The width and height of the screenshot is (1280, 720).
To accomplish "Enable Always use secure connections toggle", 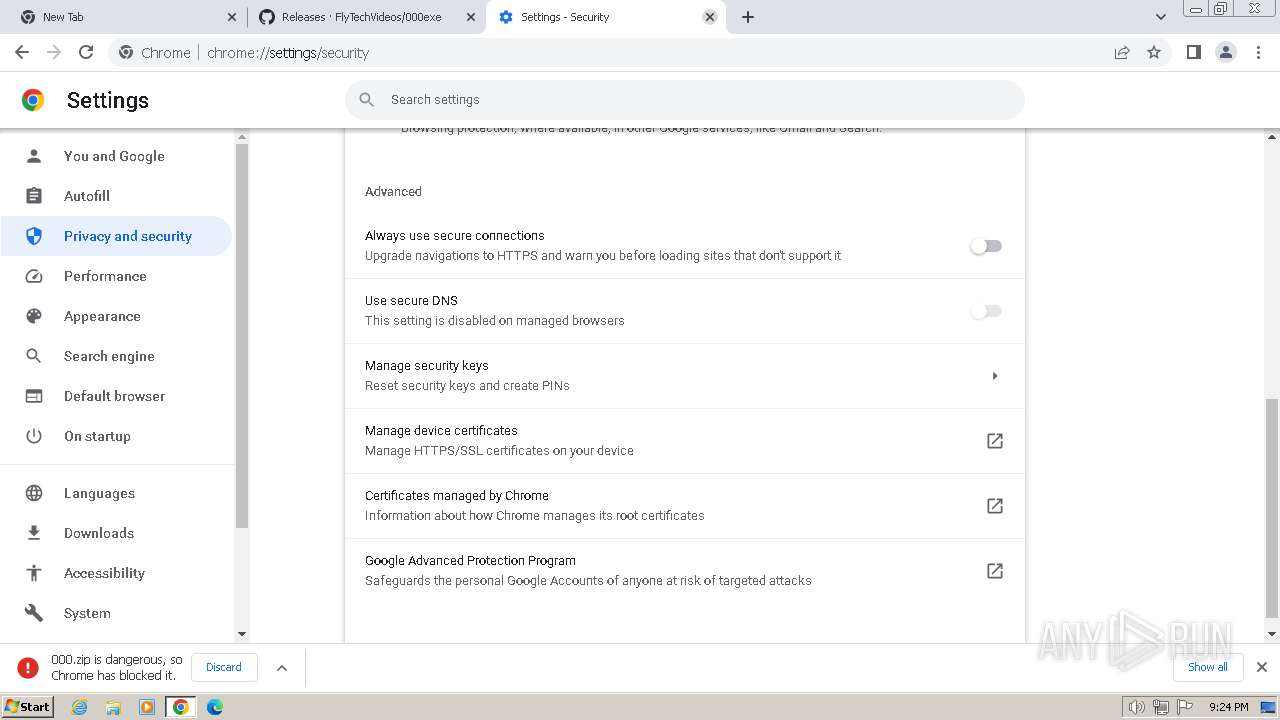I will click(x=986, y=246).
